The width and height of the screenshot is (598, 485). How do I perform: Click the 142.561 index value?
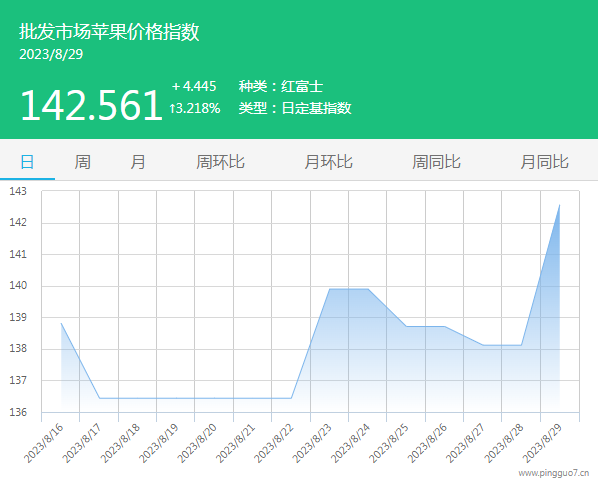(x=92, y=105)
